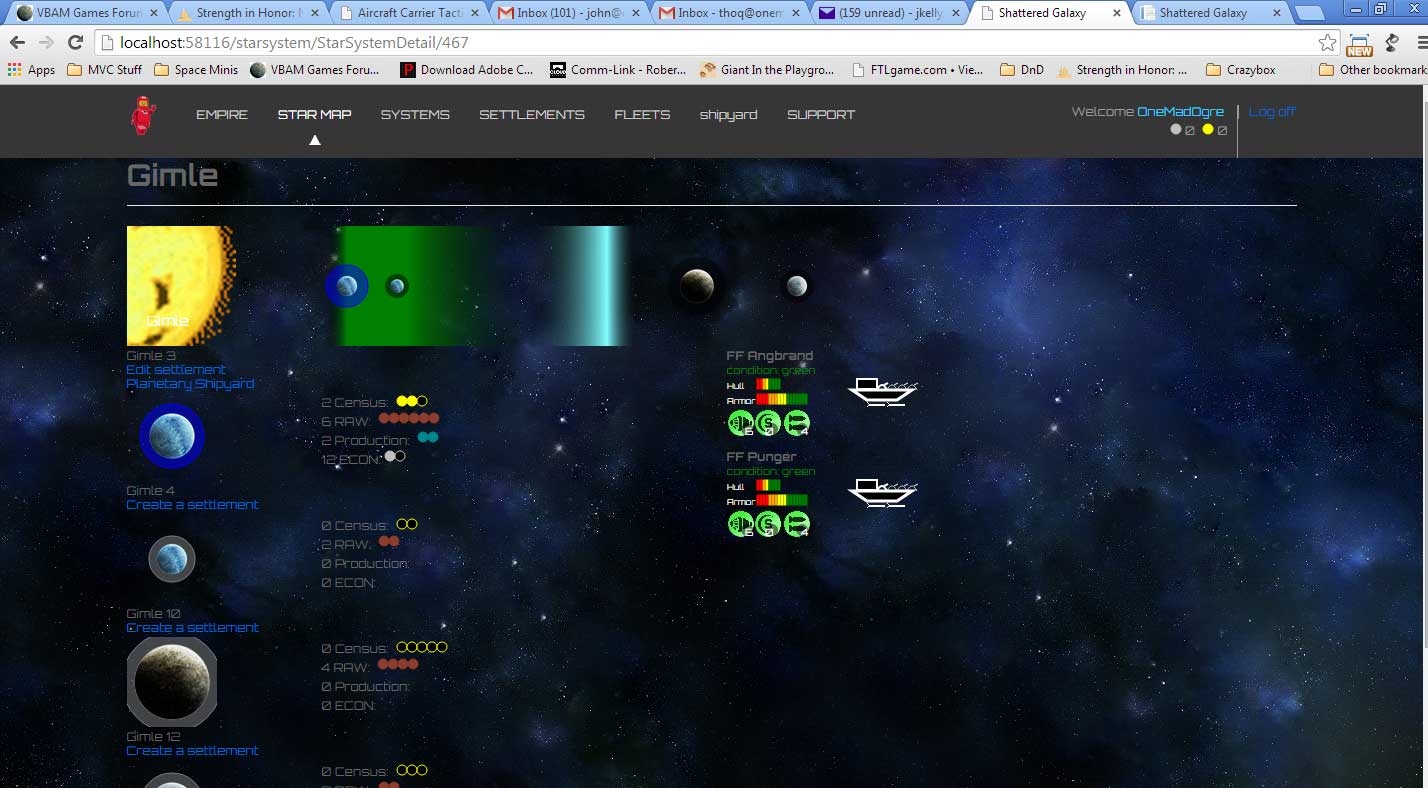Click FF Angbrand Hull status bar

(768, 384)
